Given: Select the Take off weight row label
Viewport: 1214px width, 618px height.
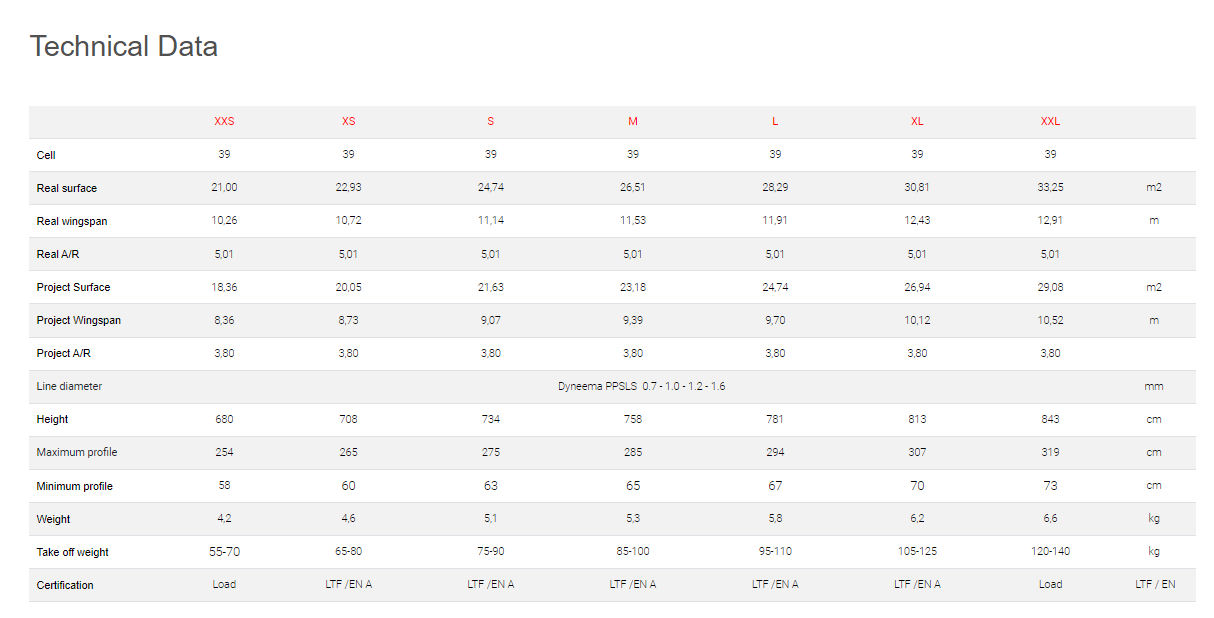Looking at the screenshot, I should click(x=73, y=552).
